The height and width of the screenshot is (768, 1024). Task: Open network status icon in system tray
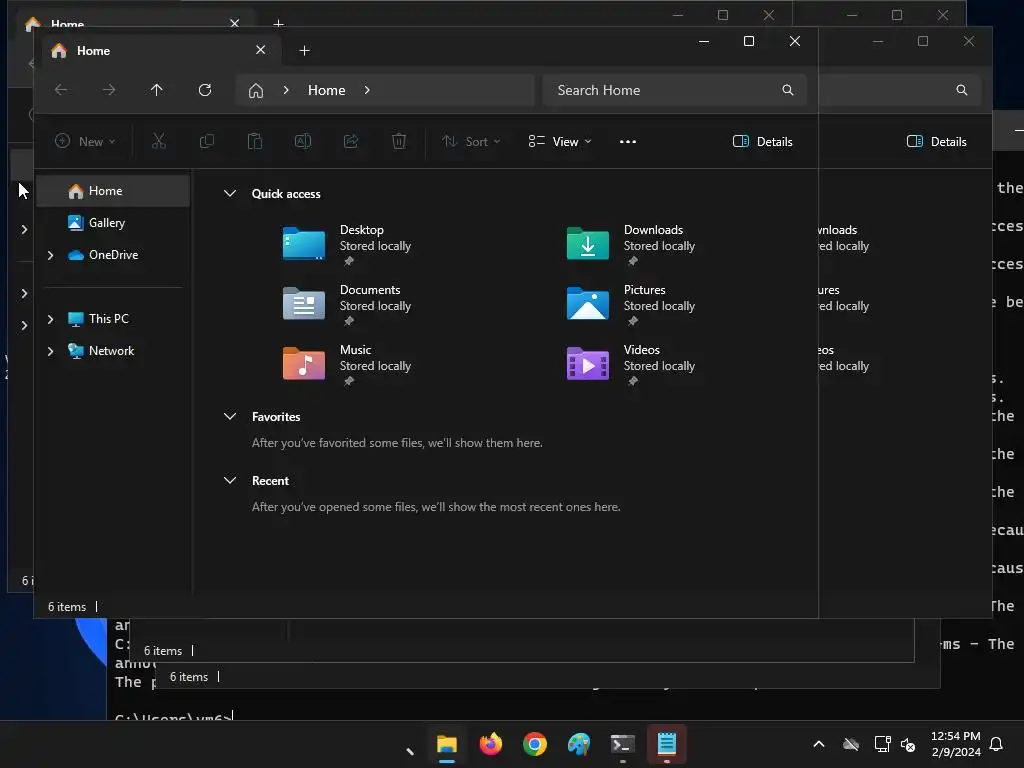coord(882,744)
